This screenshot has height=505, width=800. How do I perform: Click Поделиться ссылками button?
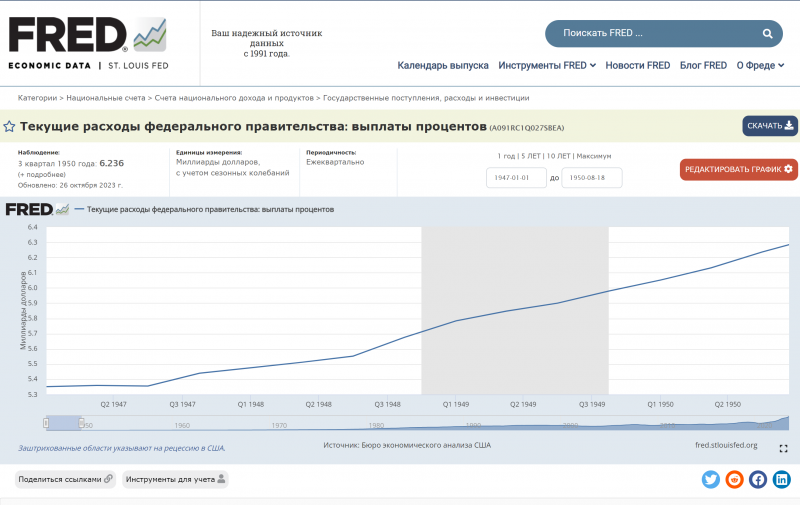coord(66,479)
